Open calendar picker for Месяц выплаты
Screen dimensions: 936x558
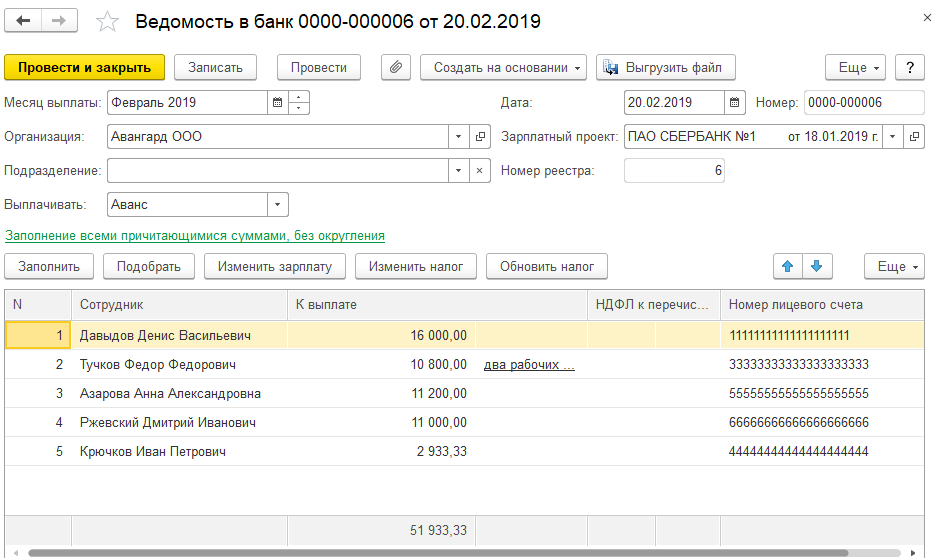pyautogui.click(x=276, y=102)
